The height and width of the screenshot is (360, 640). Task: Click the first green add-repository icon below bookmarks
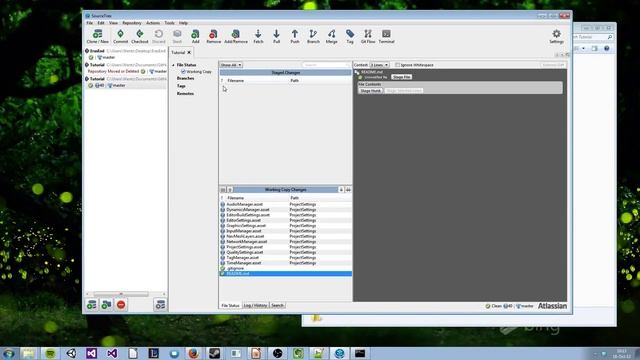[x=91, y=304]
